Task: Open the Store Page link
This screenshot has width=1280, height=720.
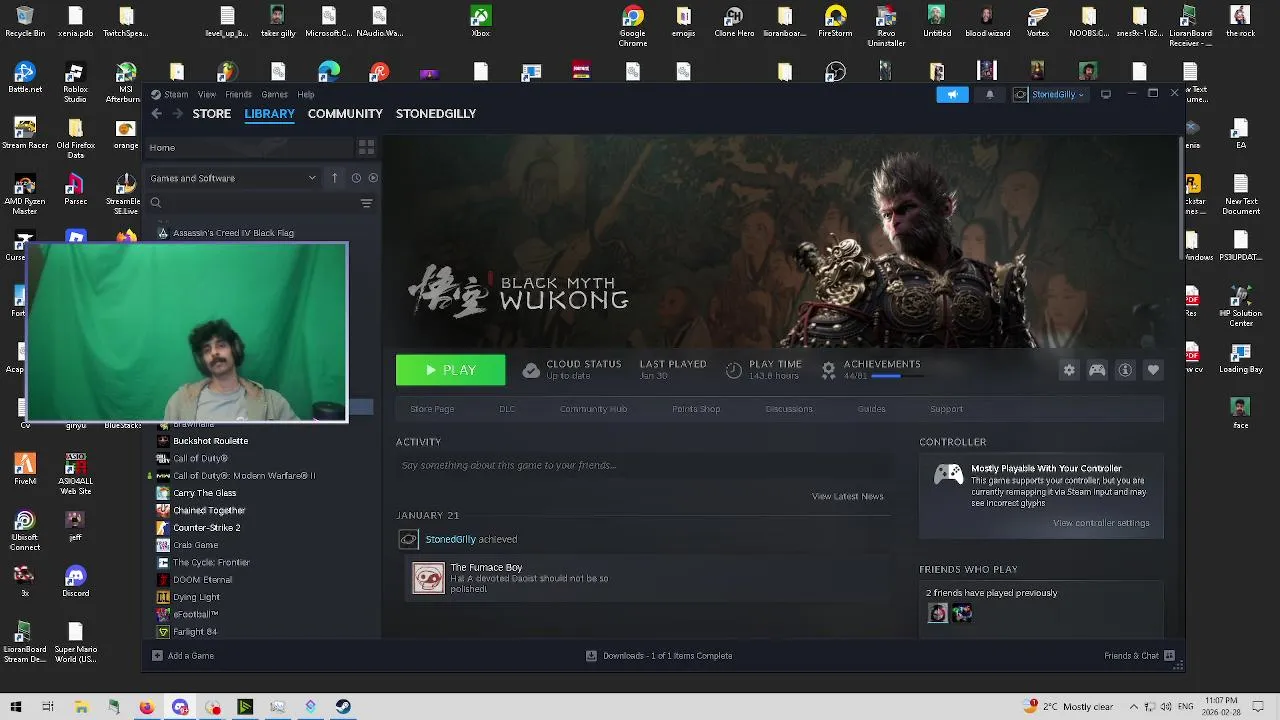Action: [x=432, y=409]
